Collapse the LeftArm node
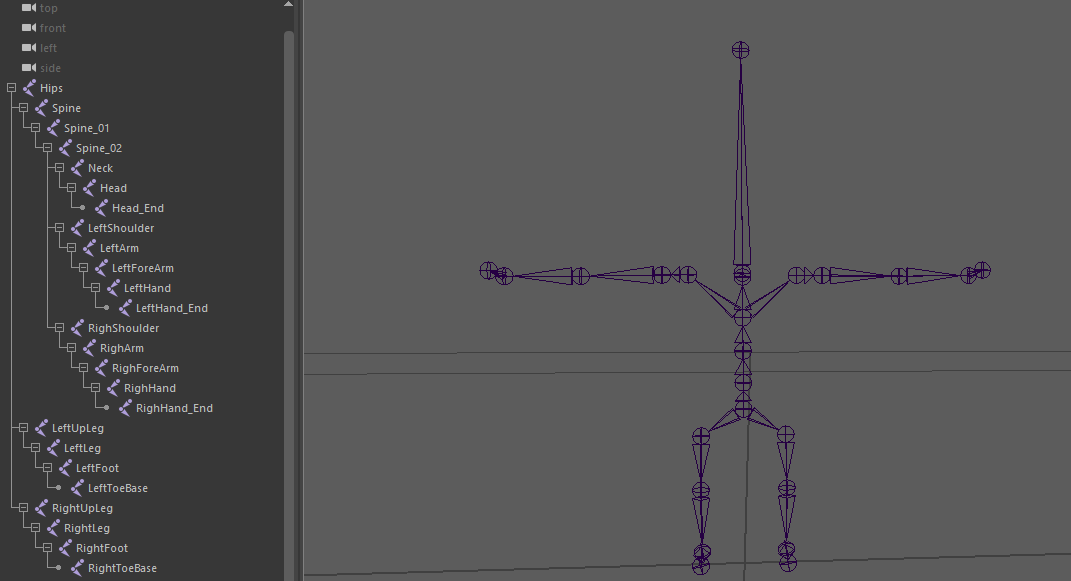 [x=71, y=248]
